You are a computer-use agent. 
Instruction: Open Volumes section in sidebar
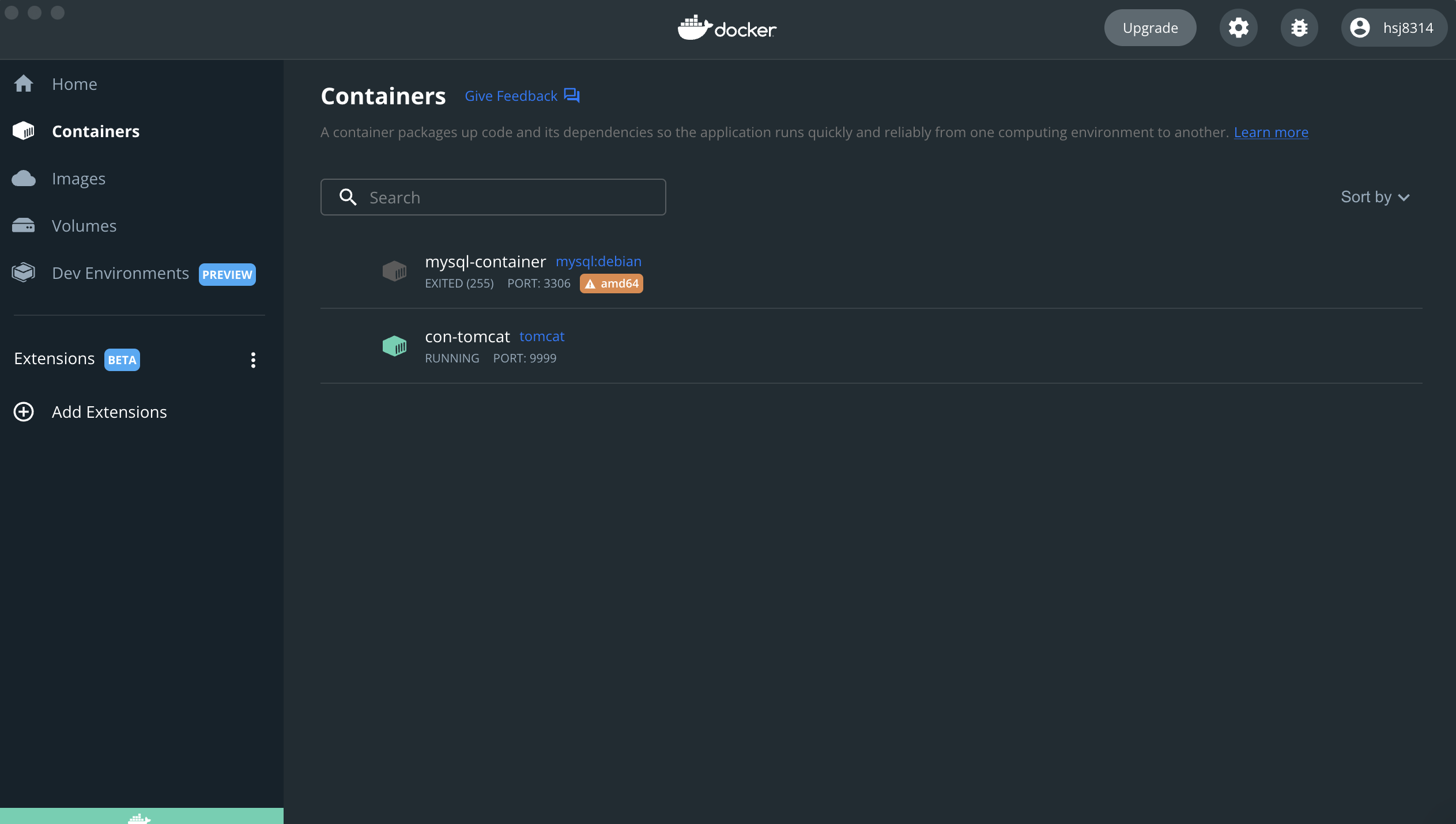[x=84, y=226]
